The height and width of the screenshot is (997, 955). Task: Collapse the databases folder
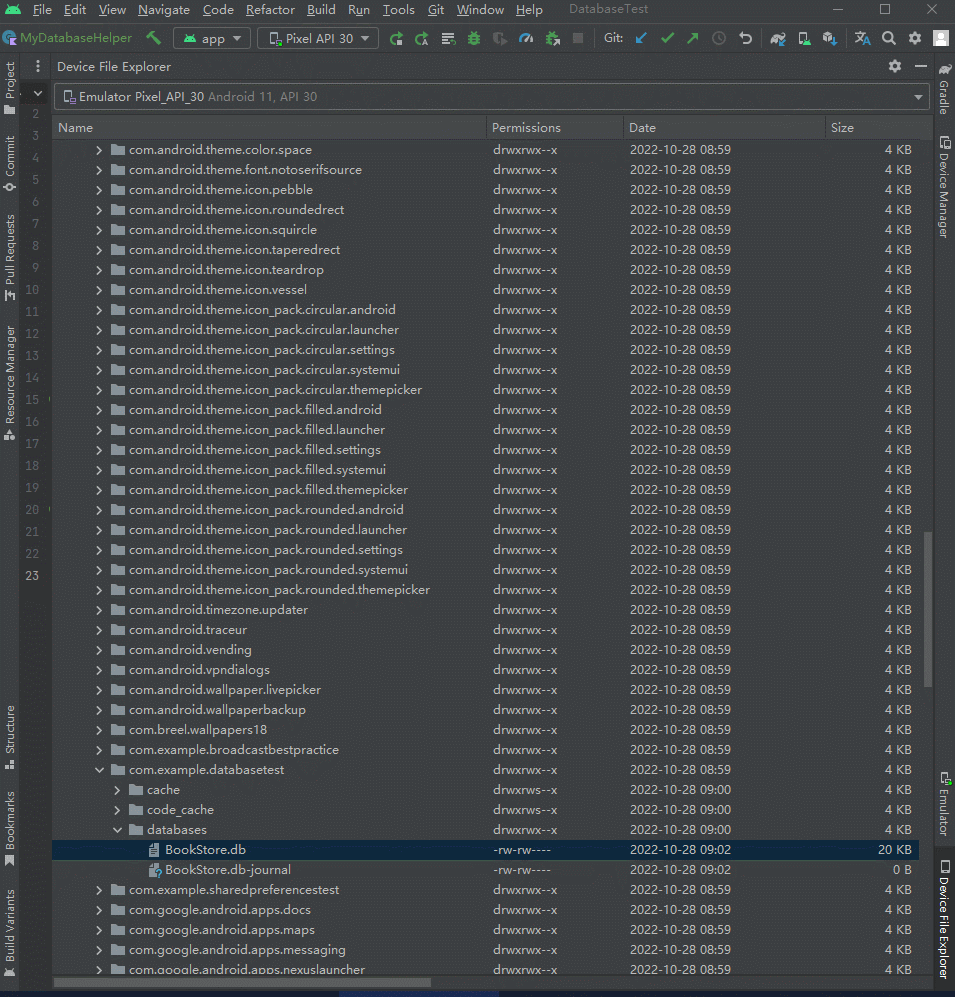click(x=117, y=830)
